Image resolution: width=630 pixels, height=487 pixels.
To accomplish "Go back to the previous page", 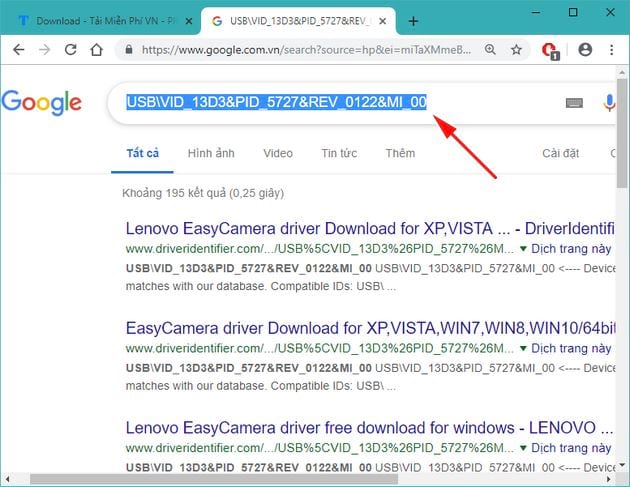I will (x=18, y=50).
